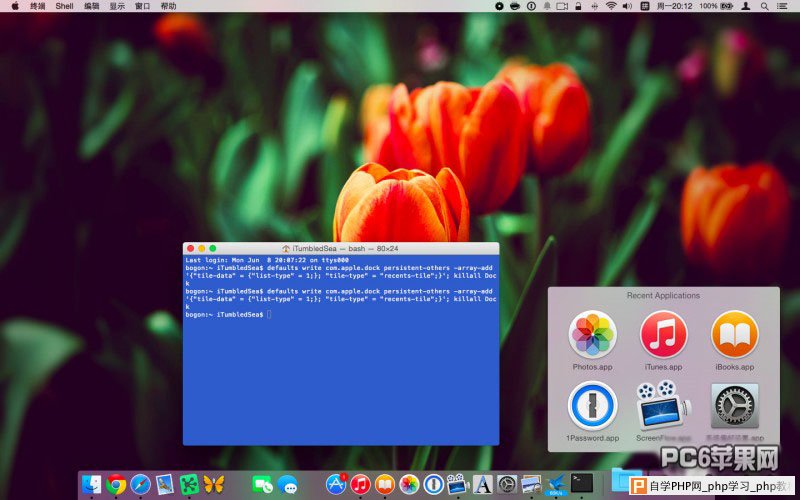
Task: Click the clock showing 周一 20:12
Action: (674, 6)
